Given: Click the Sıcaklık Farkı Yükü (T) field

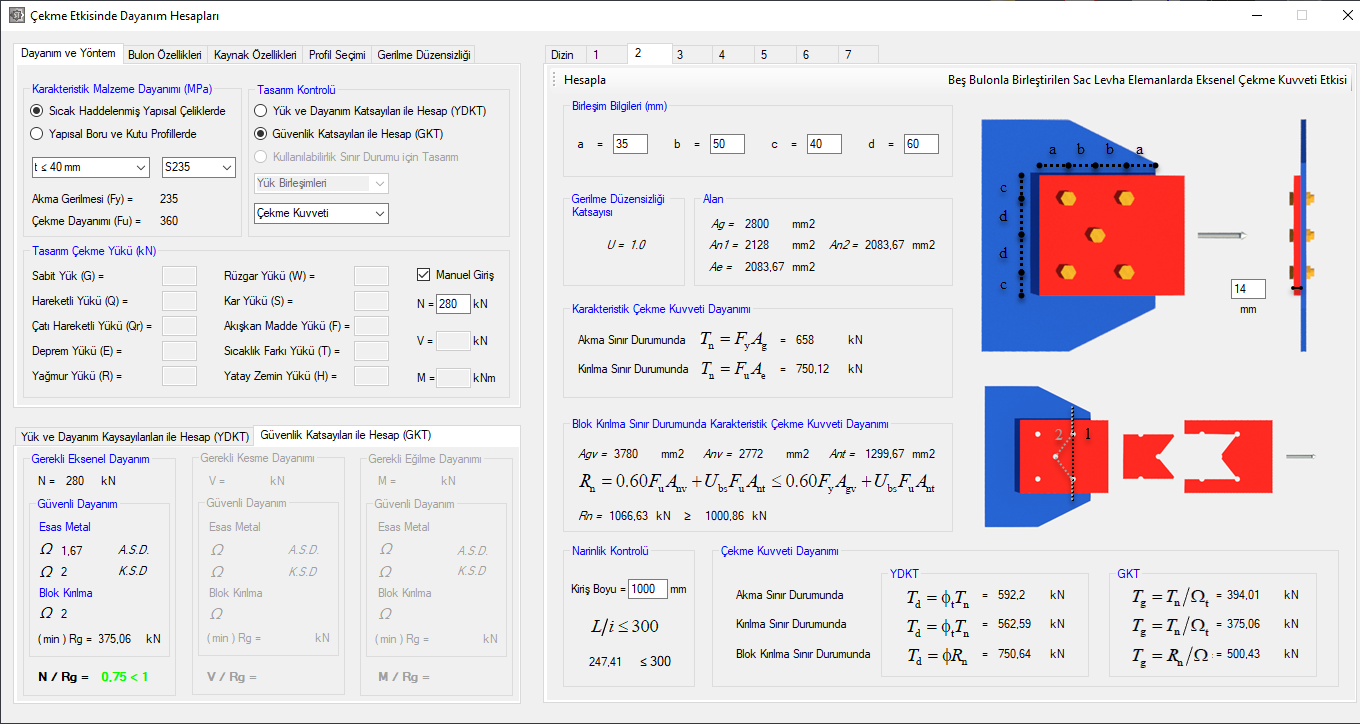Looking at the screenshot, I should (371, 351).
